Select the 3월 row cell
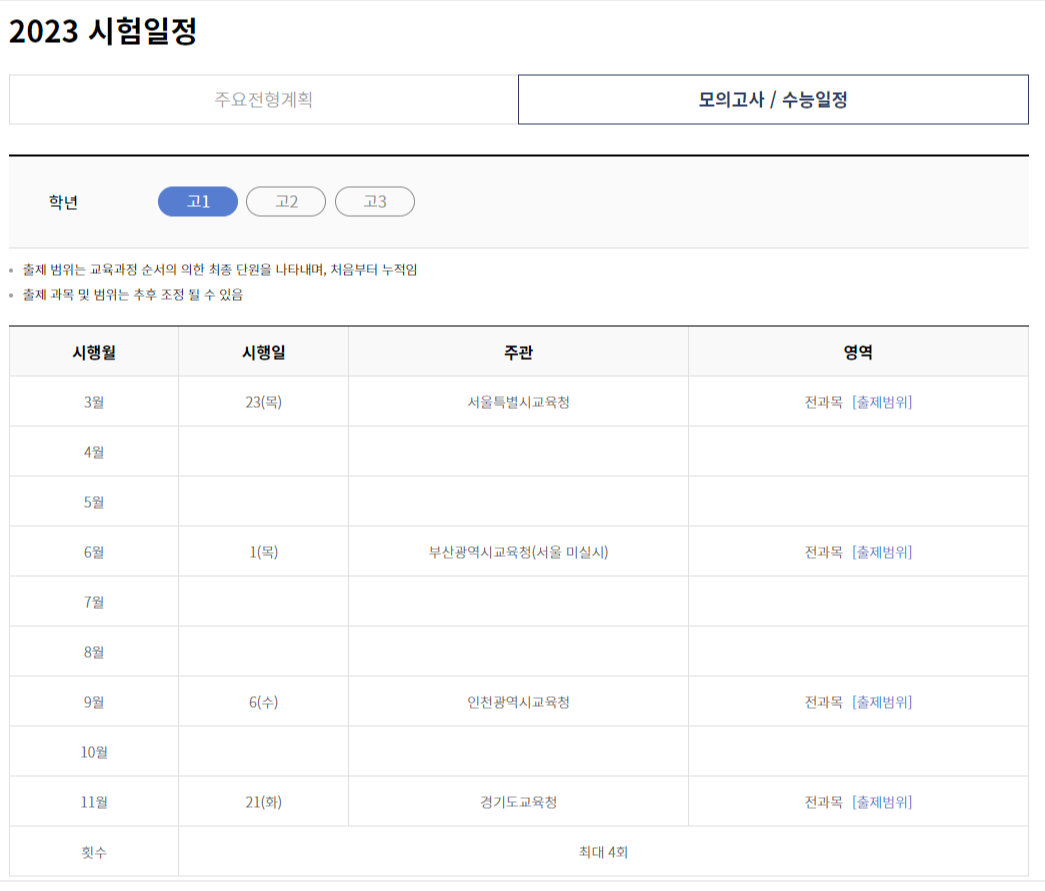This screenshot has width=1045, height=891. (x=94, y=402)
